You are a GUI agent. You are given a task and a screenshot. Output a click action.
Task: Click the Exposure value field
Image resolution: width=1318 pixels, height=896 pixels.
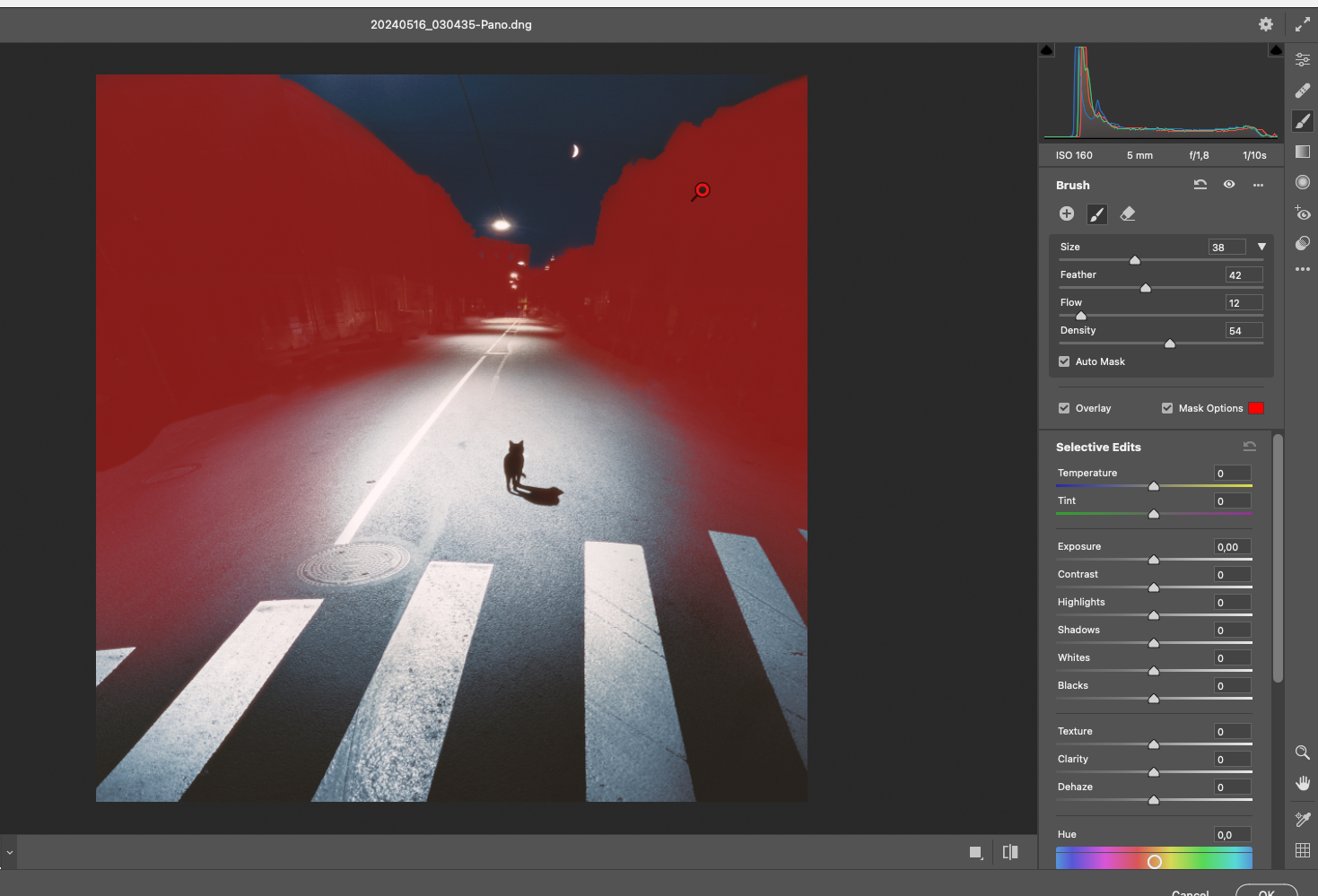tap(1232, 547)
